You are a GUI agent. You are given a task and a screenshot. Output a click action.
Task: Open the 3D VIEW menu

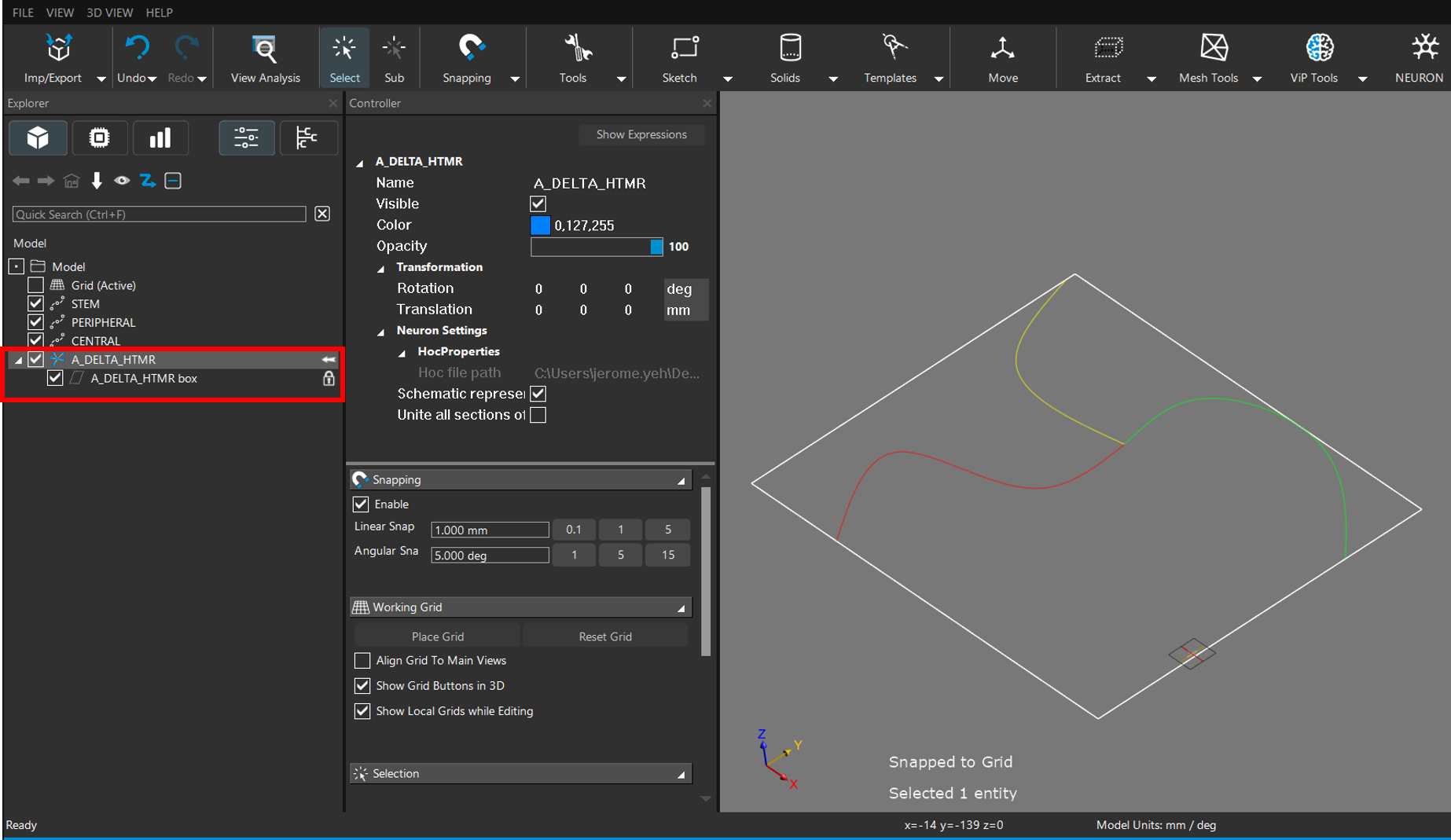109,13
